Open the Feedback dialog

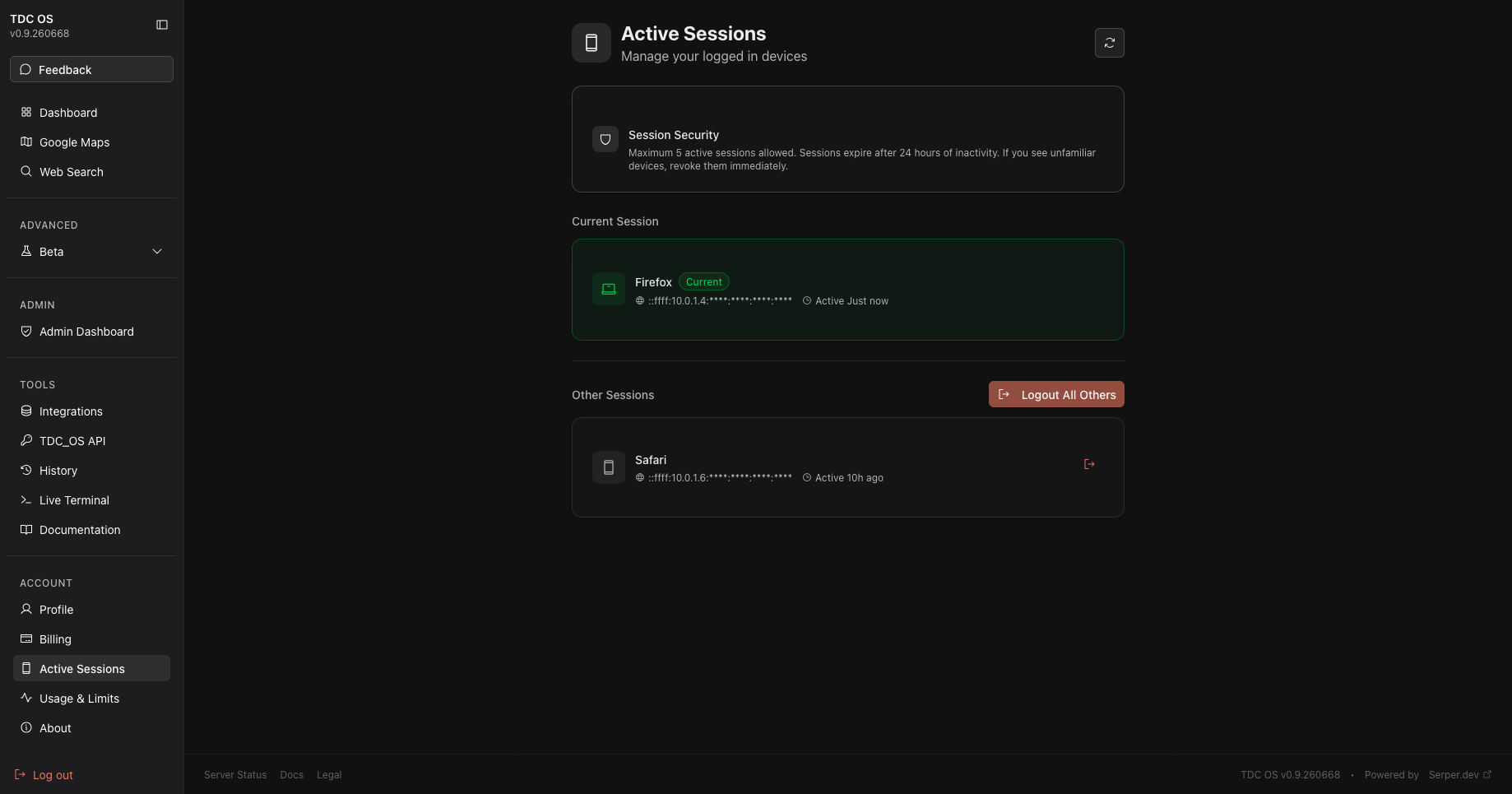[90, 69]
